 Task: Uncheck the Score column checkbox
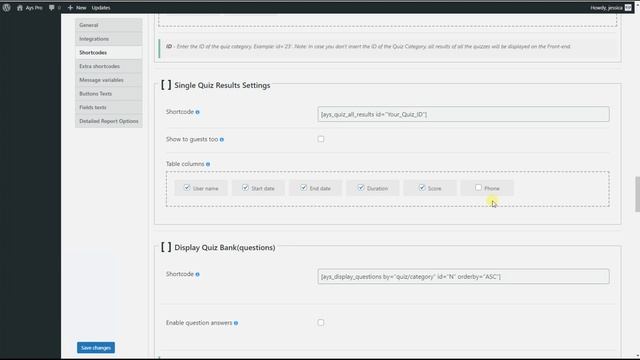(422, 188)
